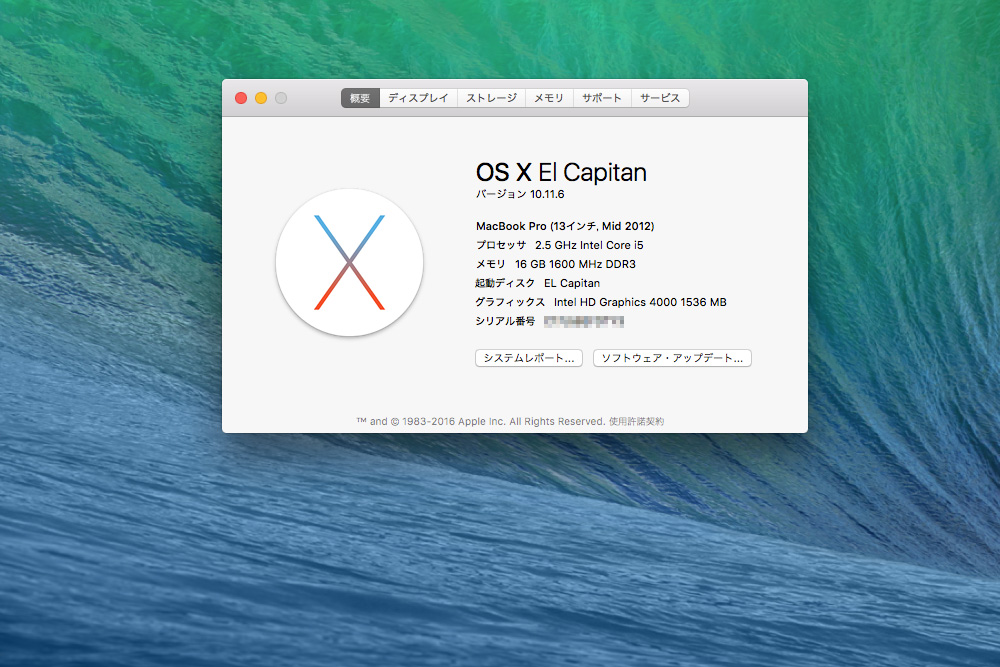The image size is (1000, 667).
Task: Minimize window with the yellow button
Action: [x=261, y=98]
